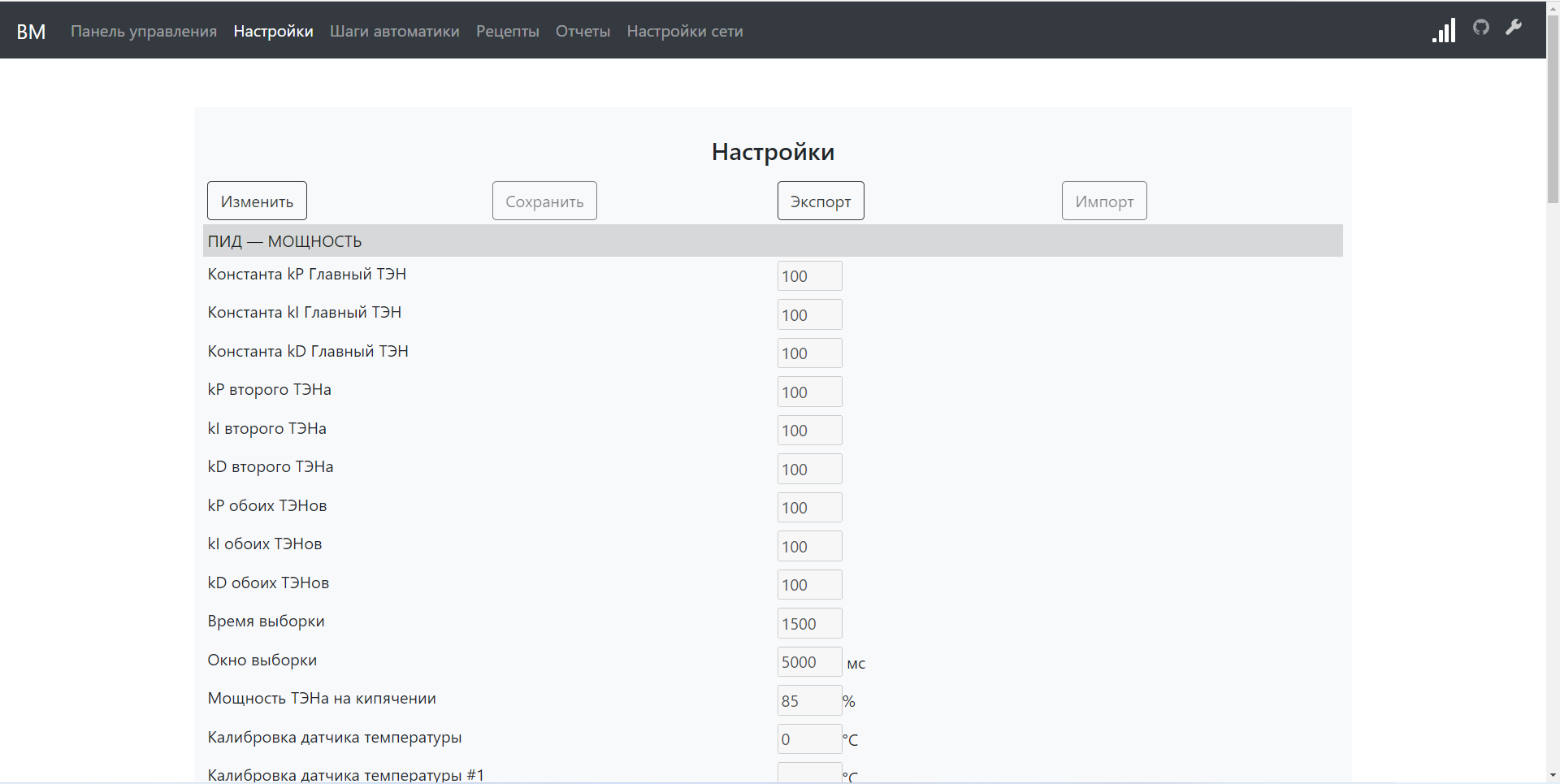Open Настройки сети menu item

point(685,31)
